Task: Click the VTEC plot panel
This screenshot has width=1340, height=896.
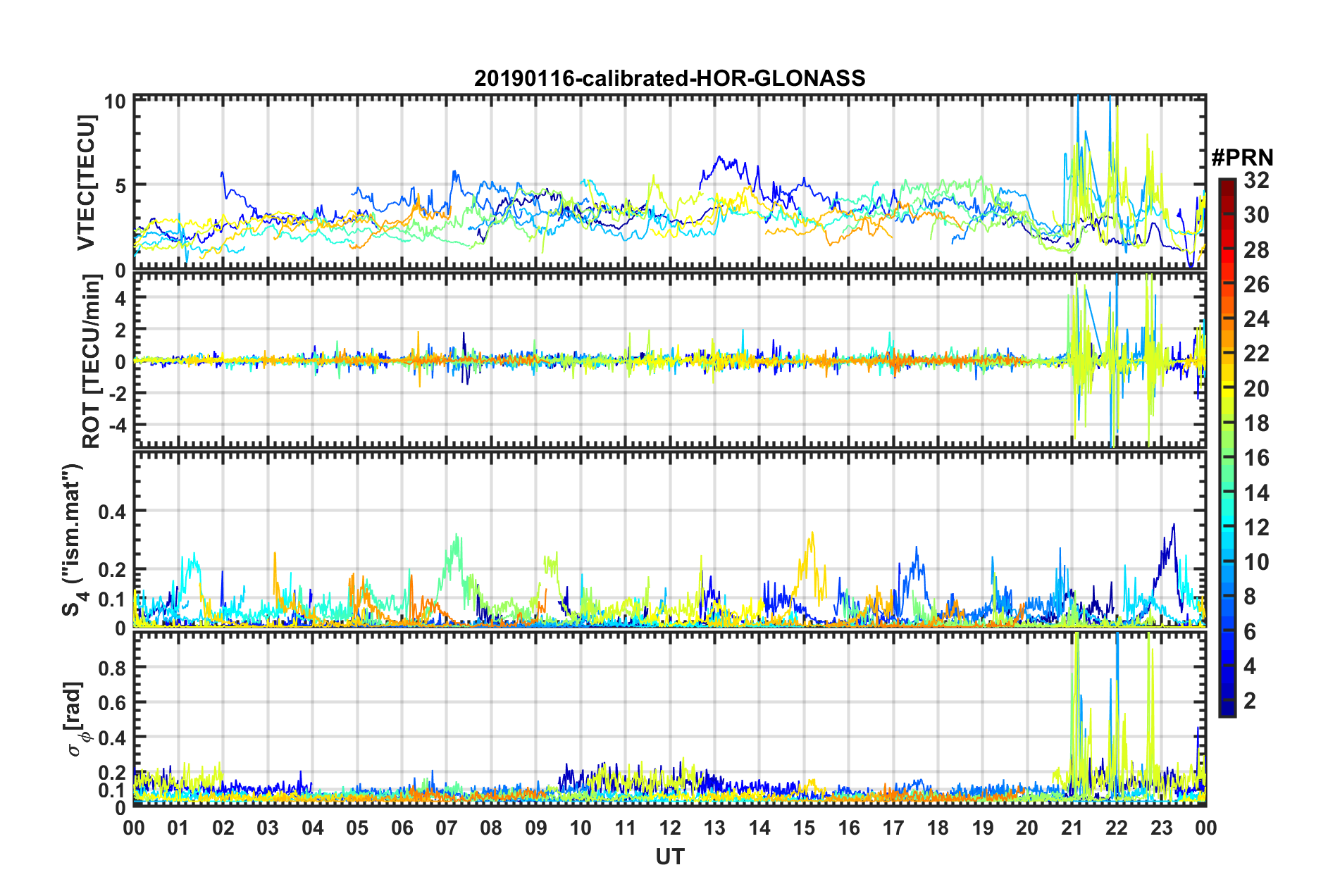Action: point(670,182)
